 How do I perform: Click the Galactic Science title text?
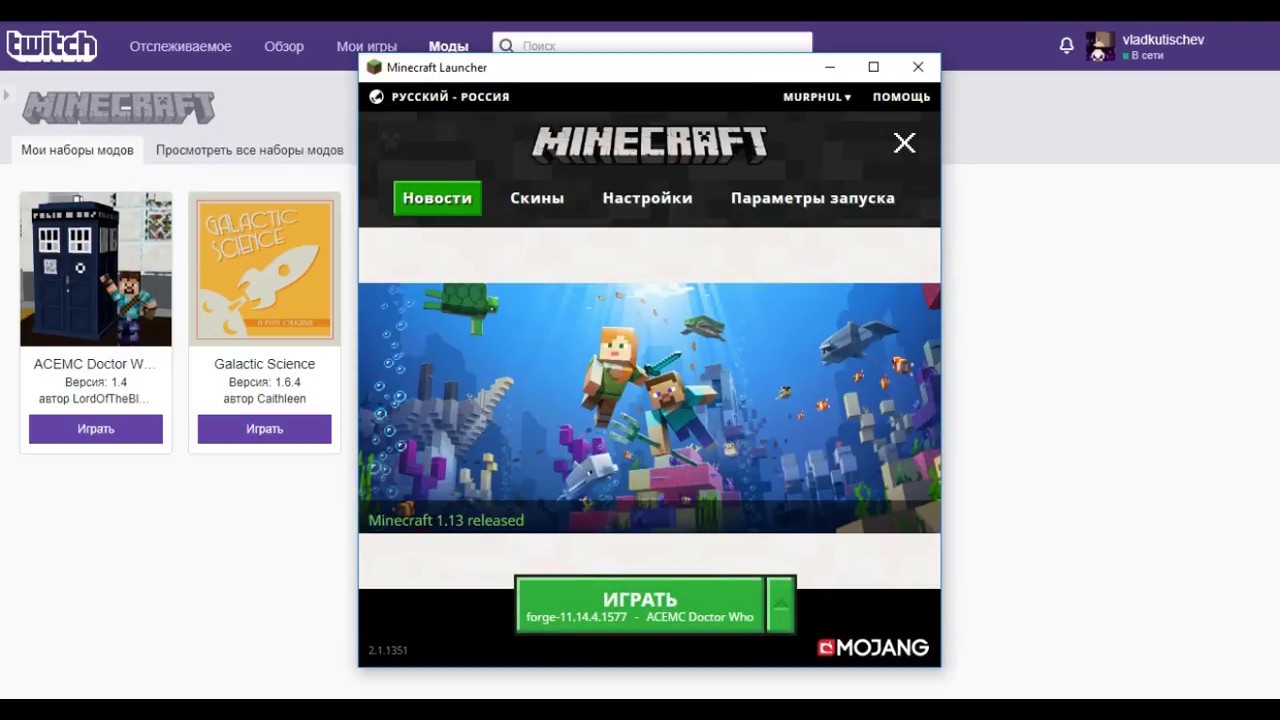point(264,364)
